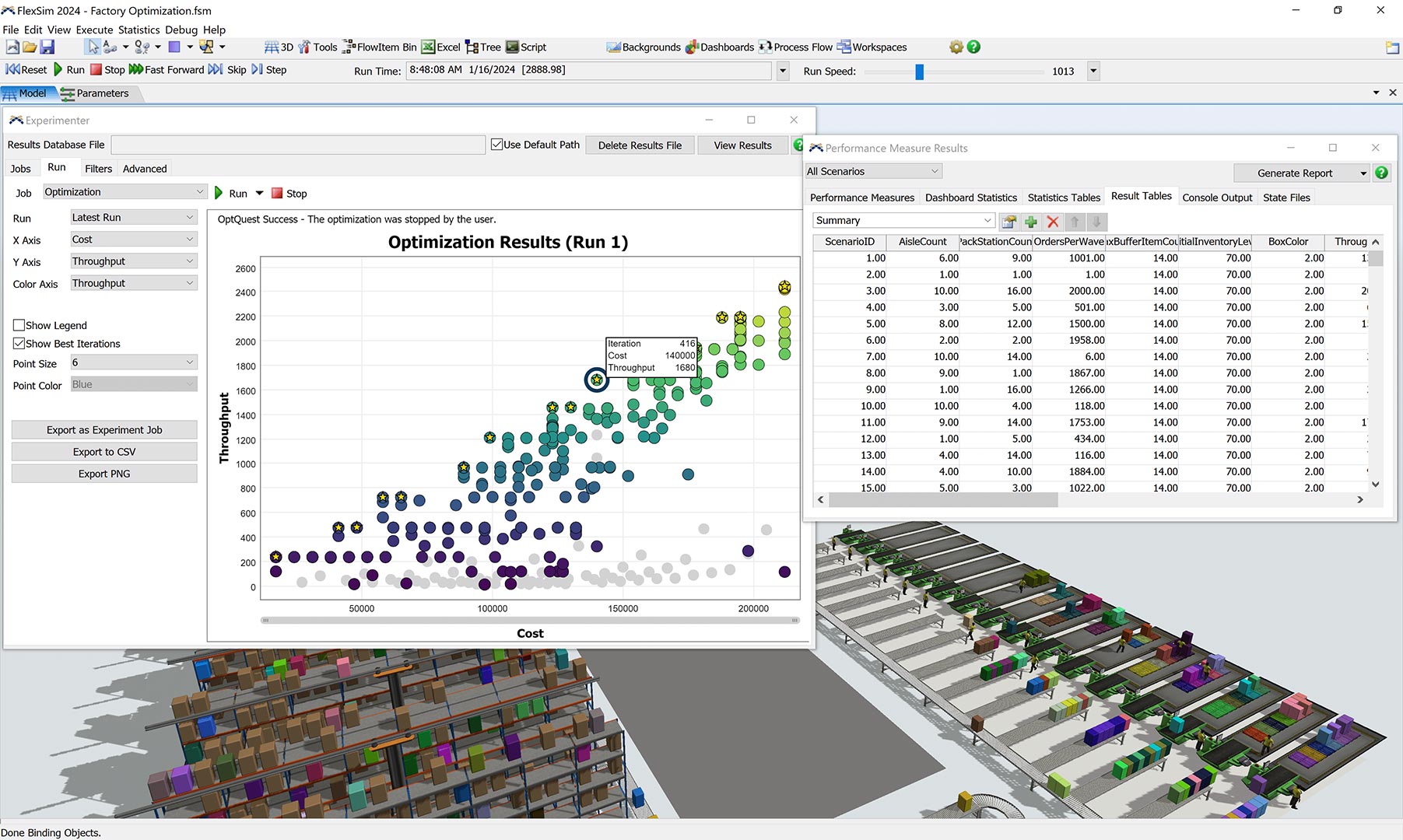Open the X Axis Cost dropdown

pos(133,240)
